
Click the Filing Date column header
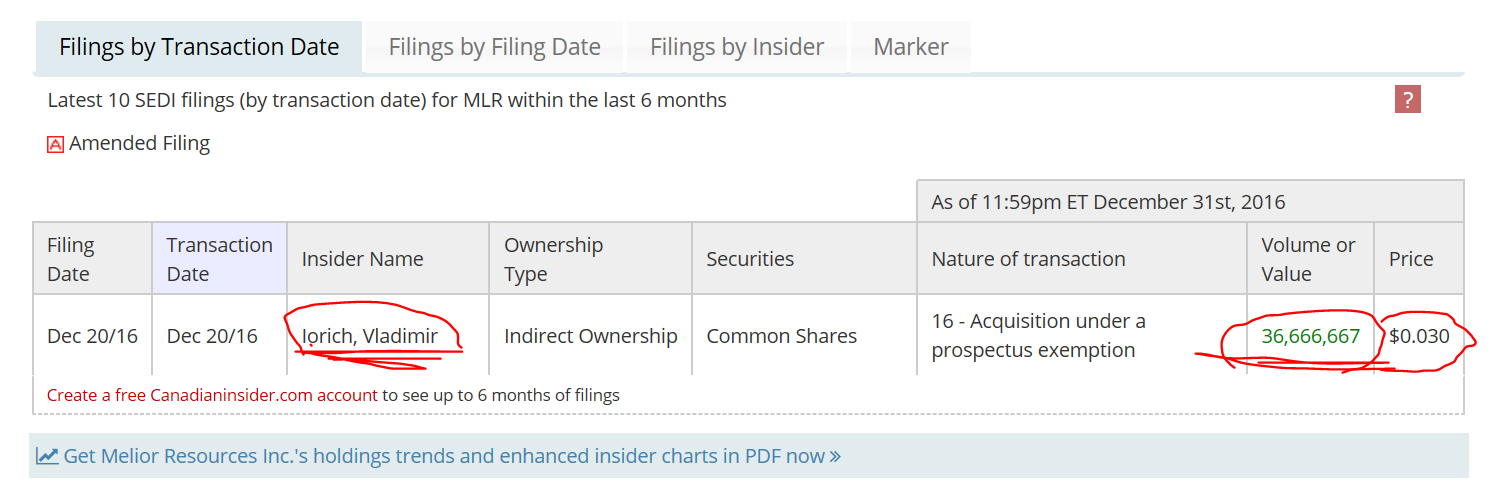point(70,259)
